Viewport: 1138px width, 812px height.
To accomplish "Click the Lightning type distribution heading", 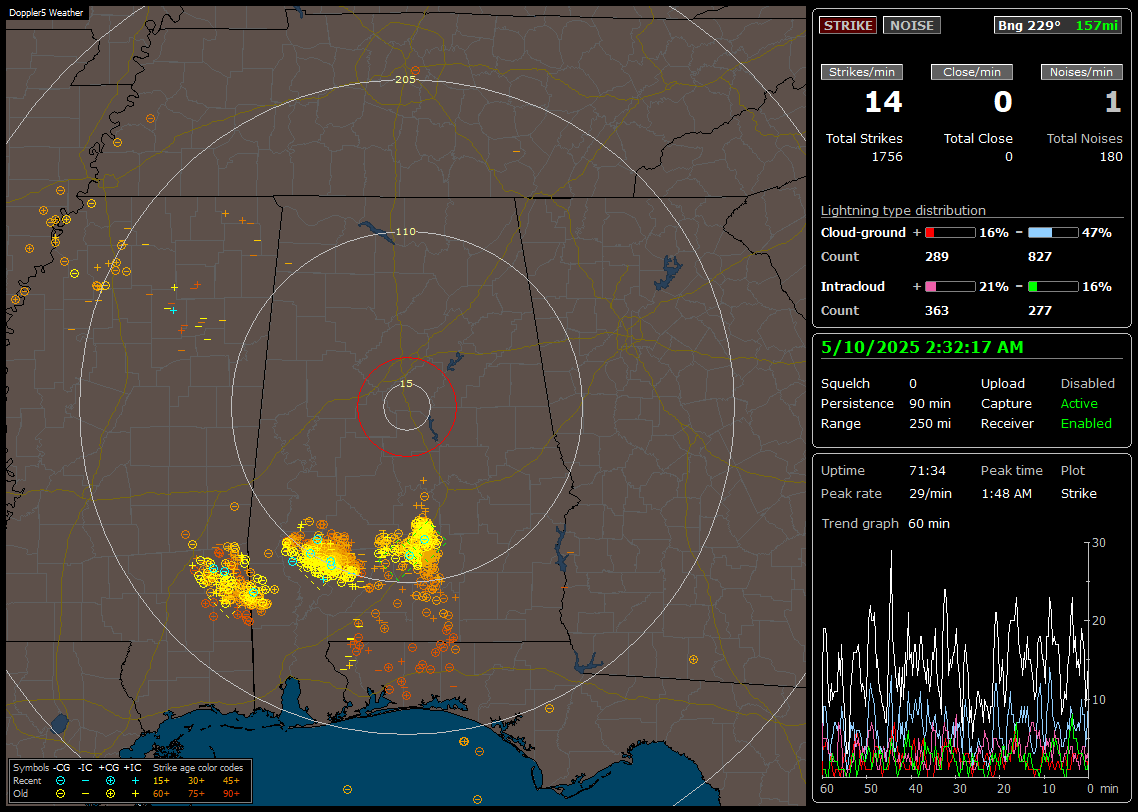I will [903, 210].
